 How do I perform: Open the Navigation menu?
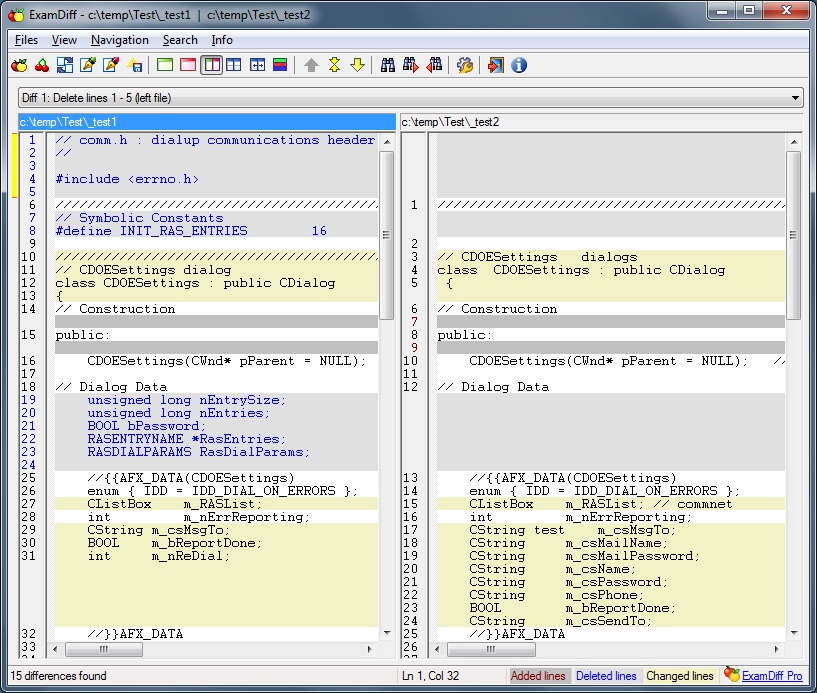coord(119,40)
